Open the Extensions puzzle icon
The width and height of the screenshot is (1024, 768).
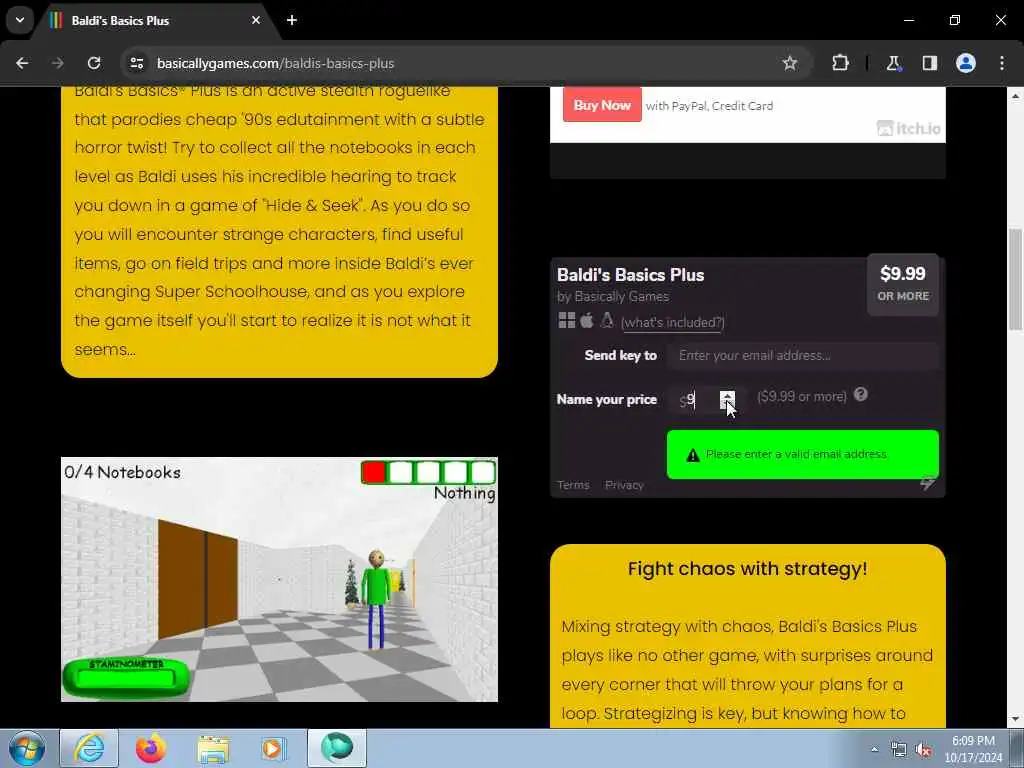click(x=840, y=63)
